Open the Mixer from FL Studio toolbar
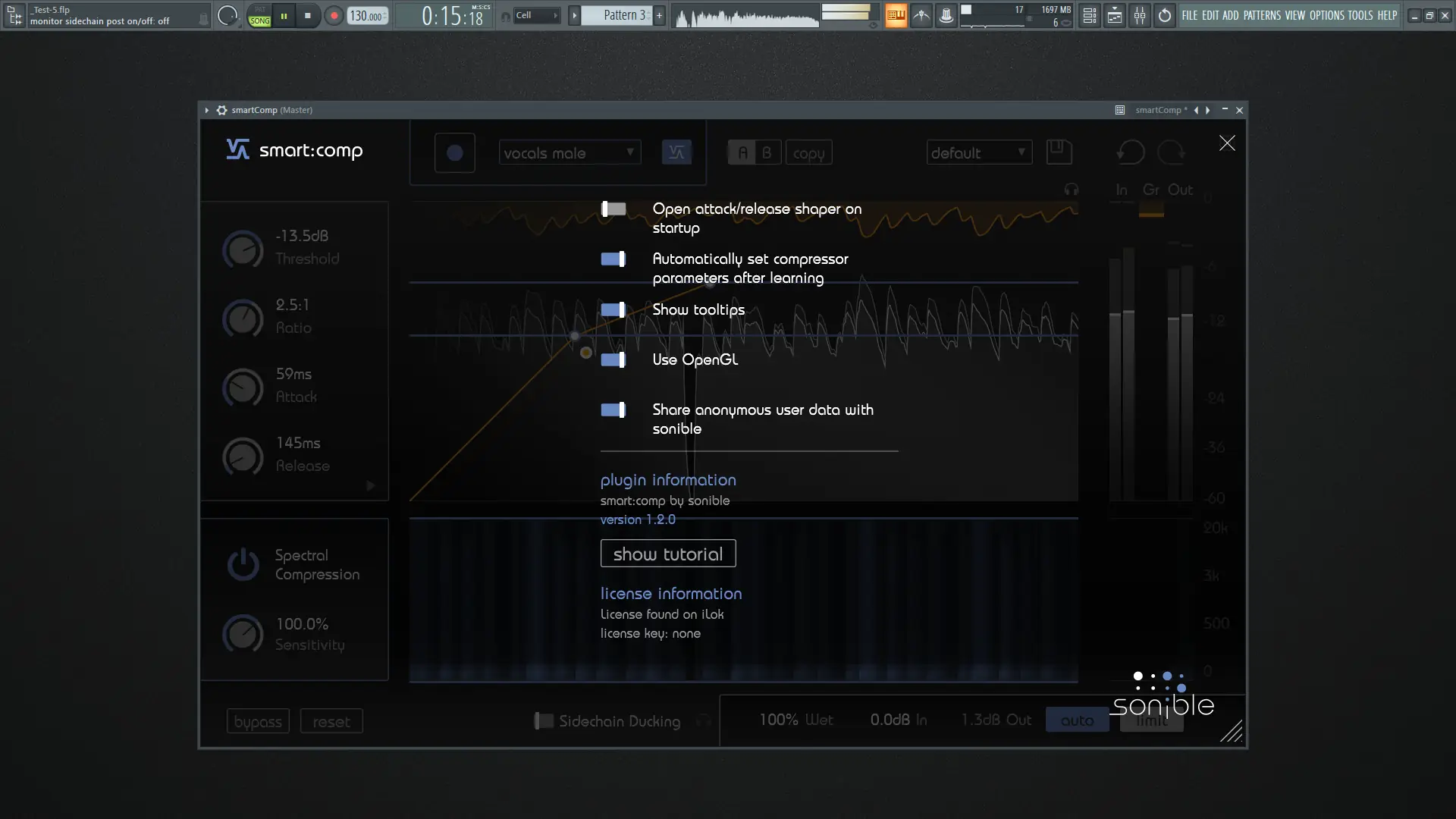The height and width of the screenshot is (819, 1456). (x=1140, y=15)
